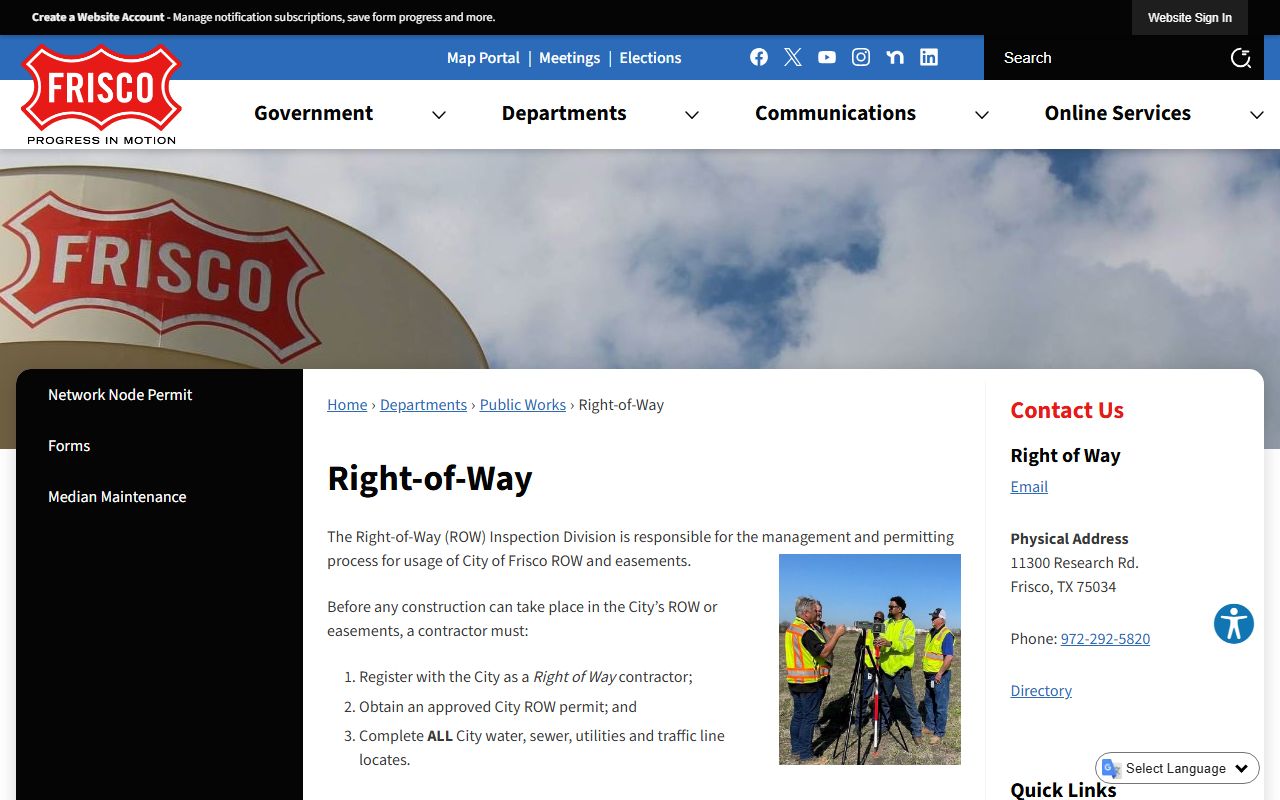Select Network Node Permit in sidebar
The width and height of the screenshot is (1280, 800).
pyautogui.click(x=120, y=395)
